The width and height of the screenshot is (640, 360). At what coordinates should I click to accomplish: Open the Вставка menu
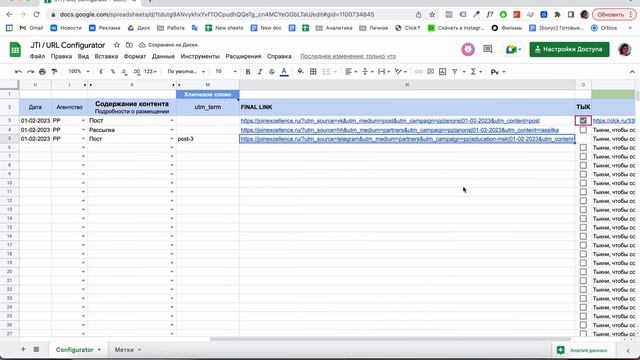pyautogui.click(x=106, y=56)
